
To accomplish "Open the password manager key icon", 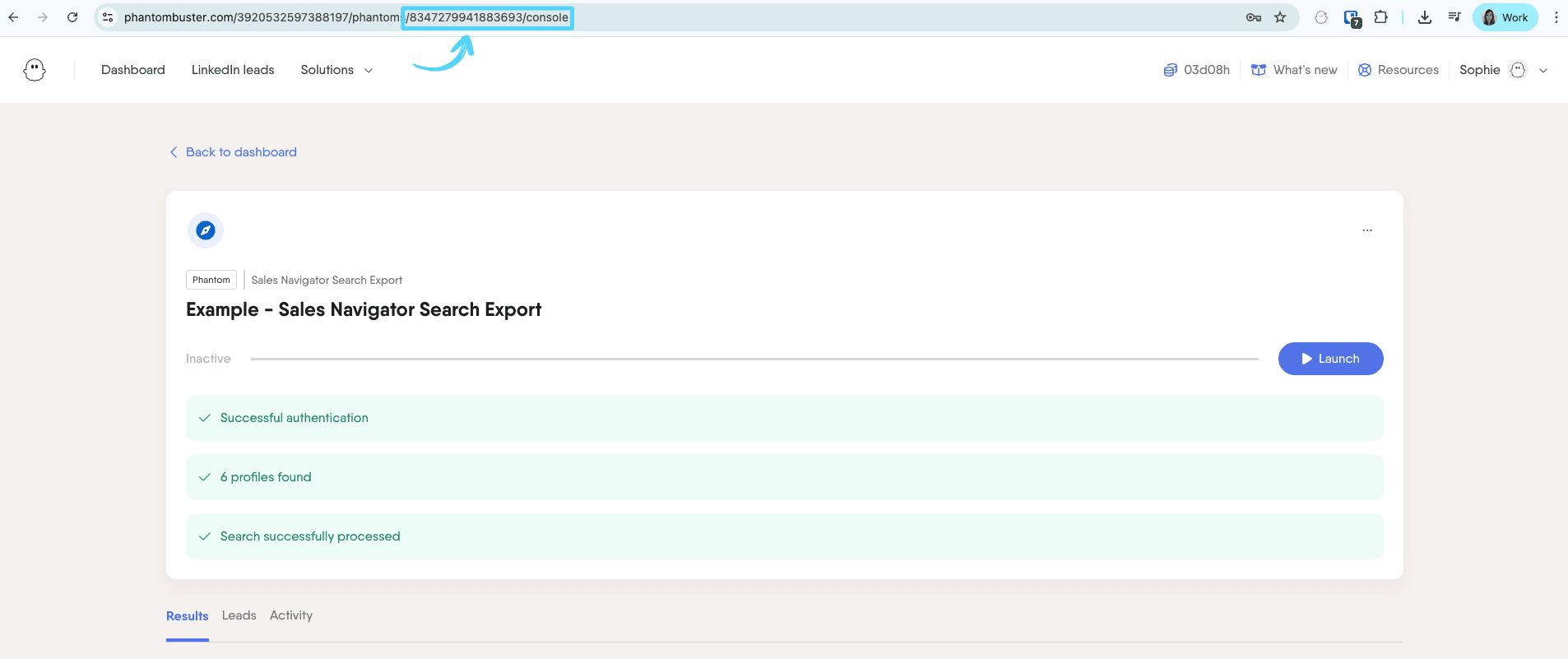I will (1254, 17).
